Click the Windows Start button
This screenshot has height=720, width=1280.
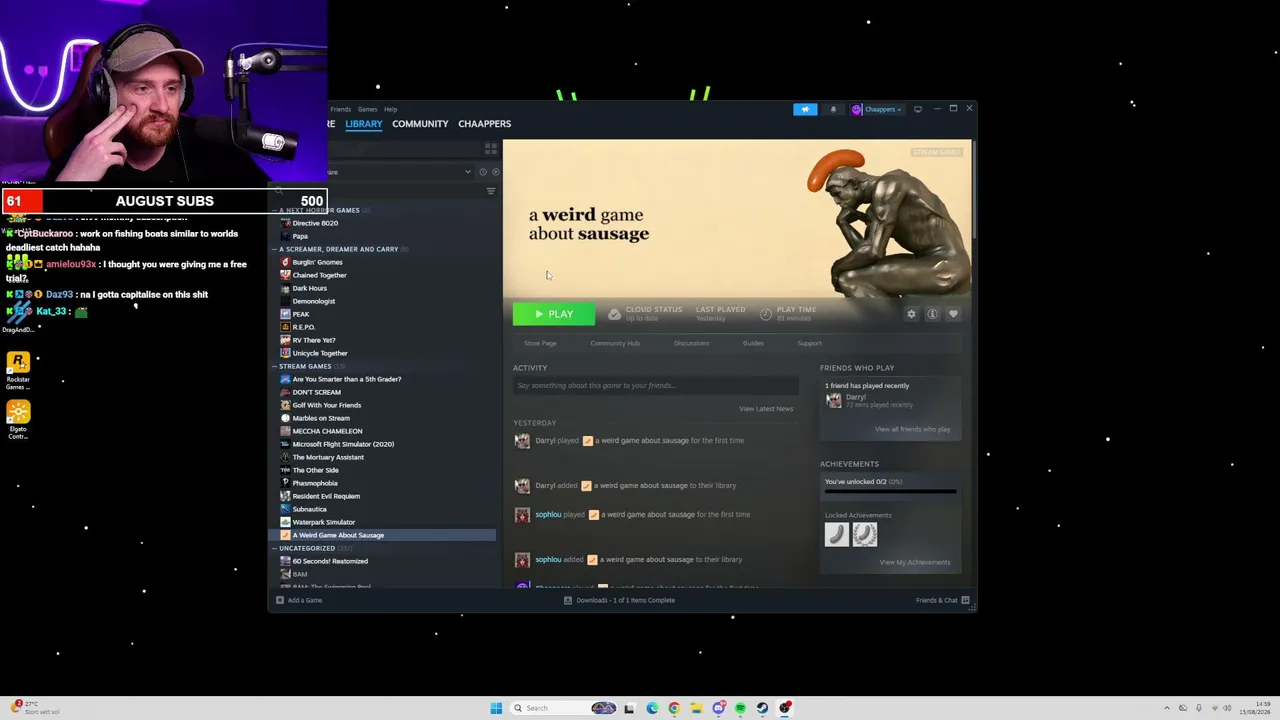pyautogui.click(x=496, y=708)
